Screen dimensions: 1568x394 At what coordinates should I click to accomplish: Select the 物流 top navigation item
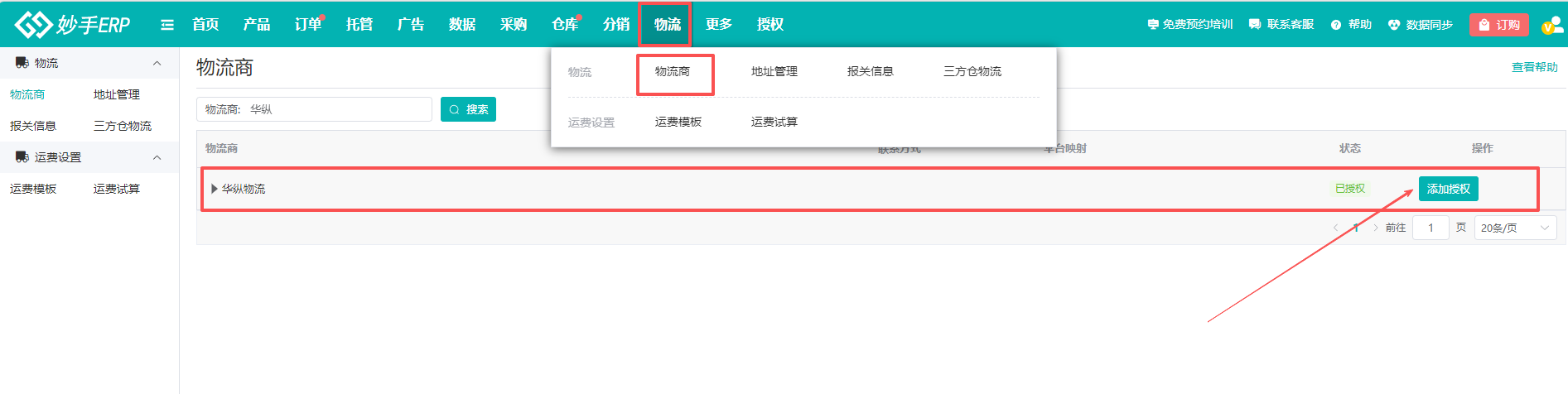668,25
